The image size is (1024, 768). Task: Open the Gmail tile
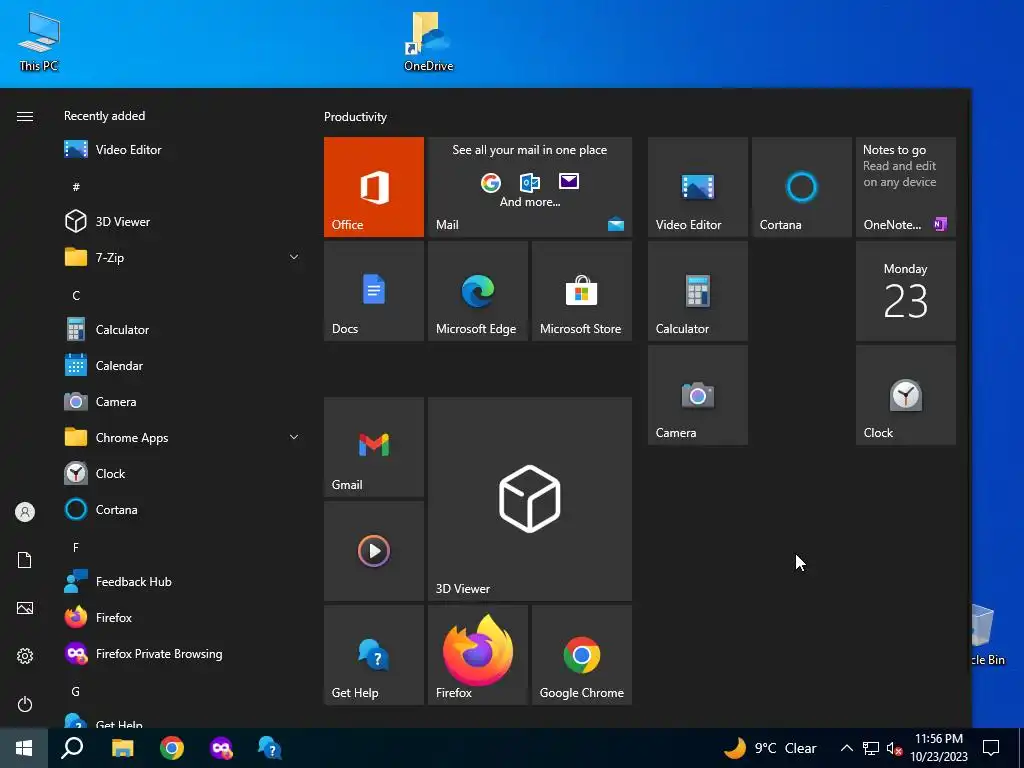tap(374, 447)
